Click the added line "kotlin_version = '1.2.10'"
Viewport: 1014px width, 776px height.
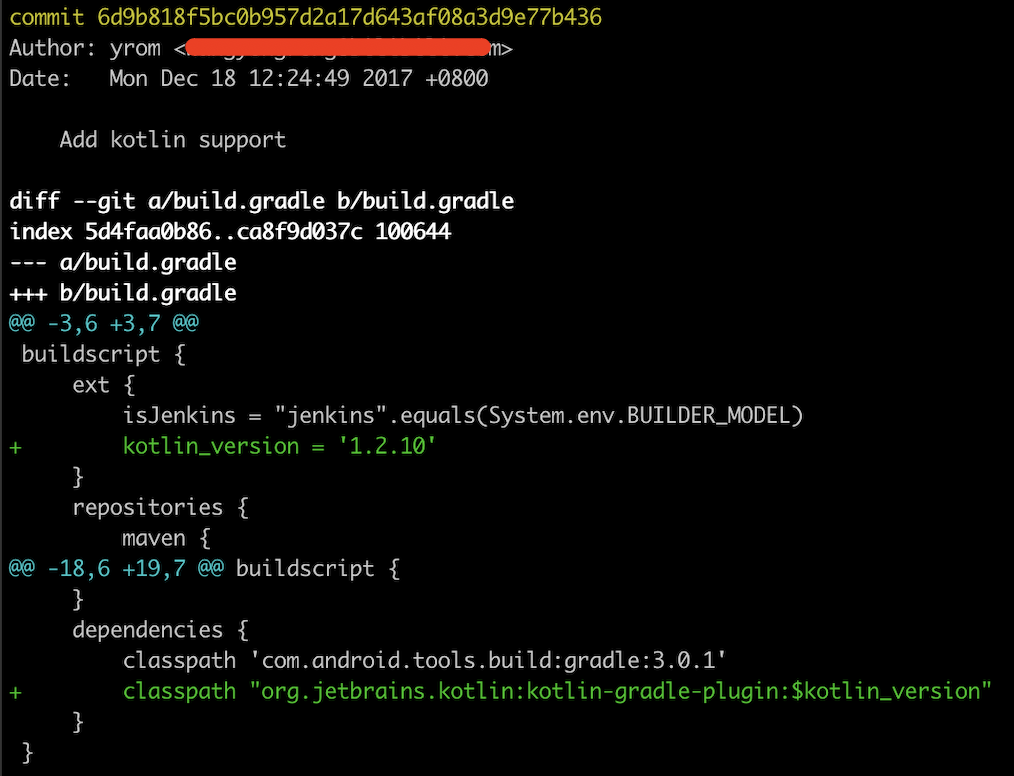click(279, 446)
